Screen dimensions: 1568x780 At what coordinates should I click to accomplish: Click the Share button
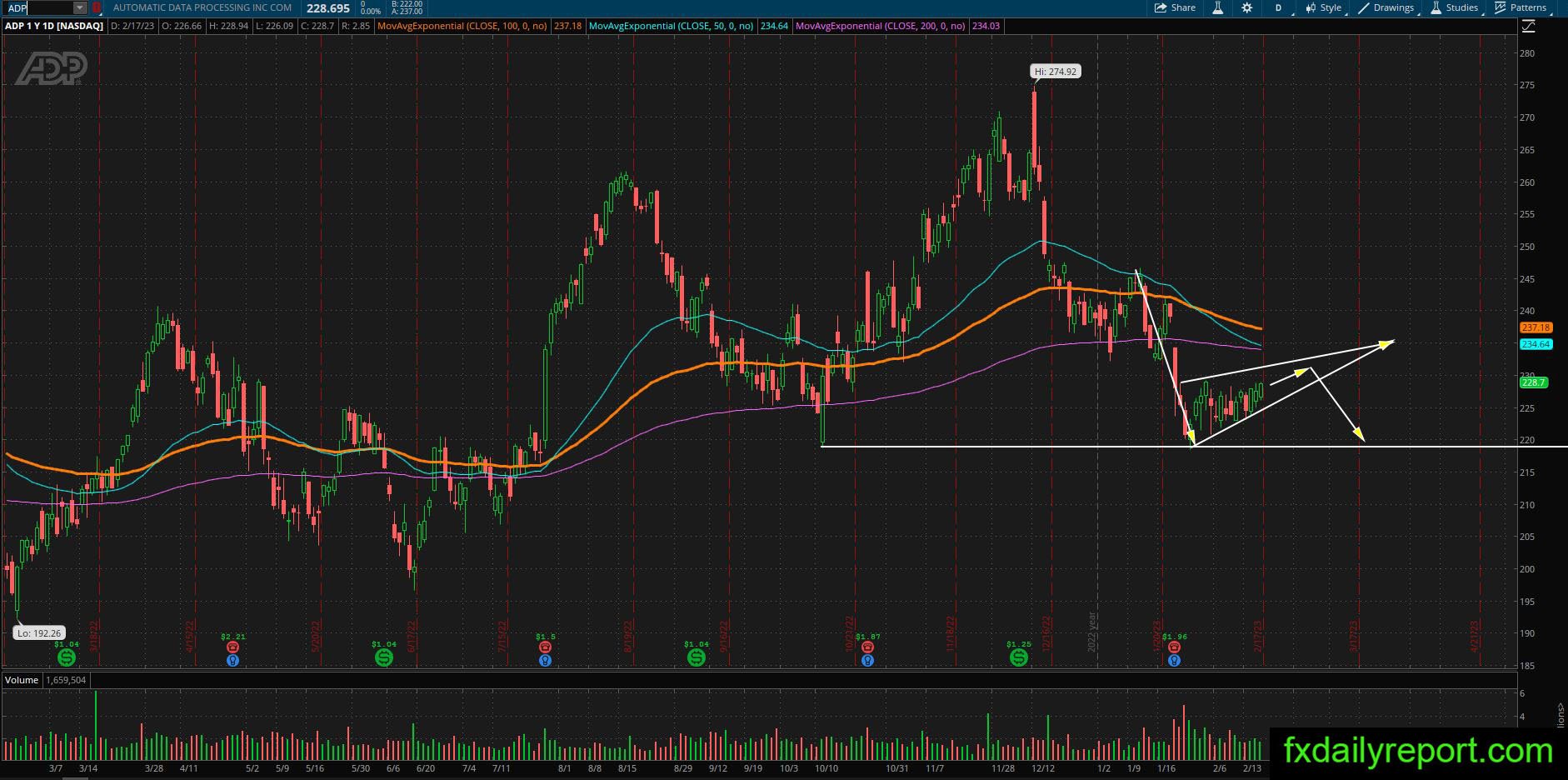(1175, 7)
